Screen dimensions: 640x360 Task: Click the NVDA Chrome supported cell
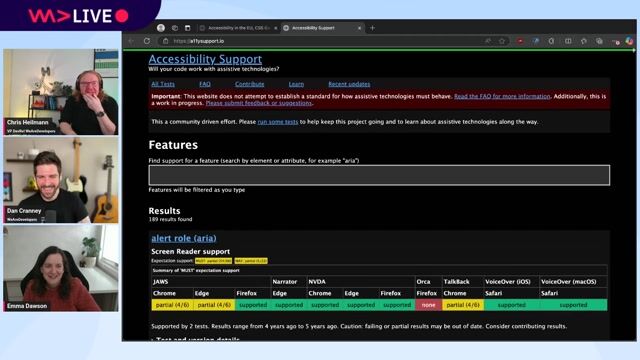coord(325,305)
